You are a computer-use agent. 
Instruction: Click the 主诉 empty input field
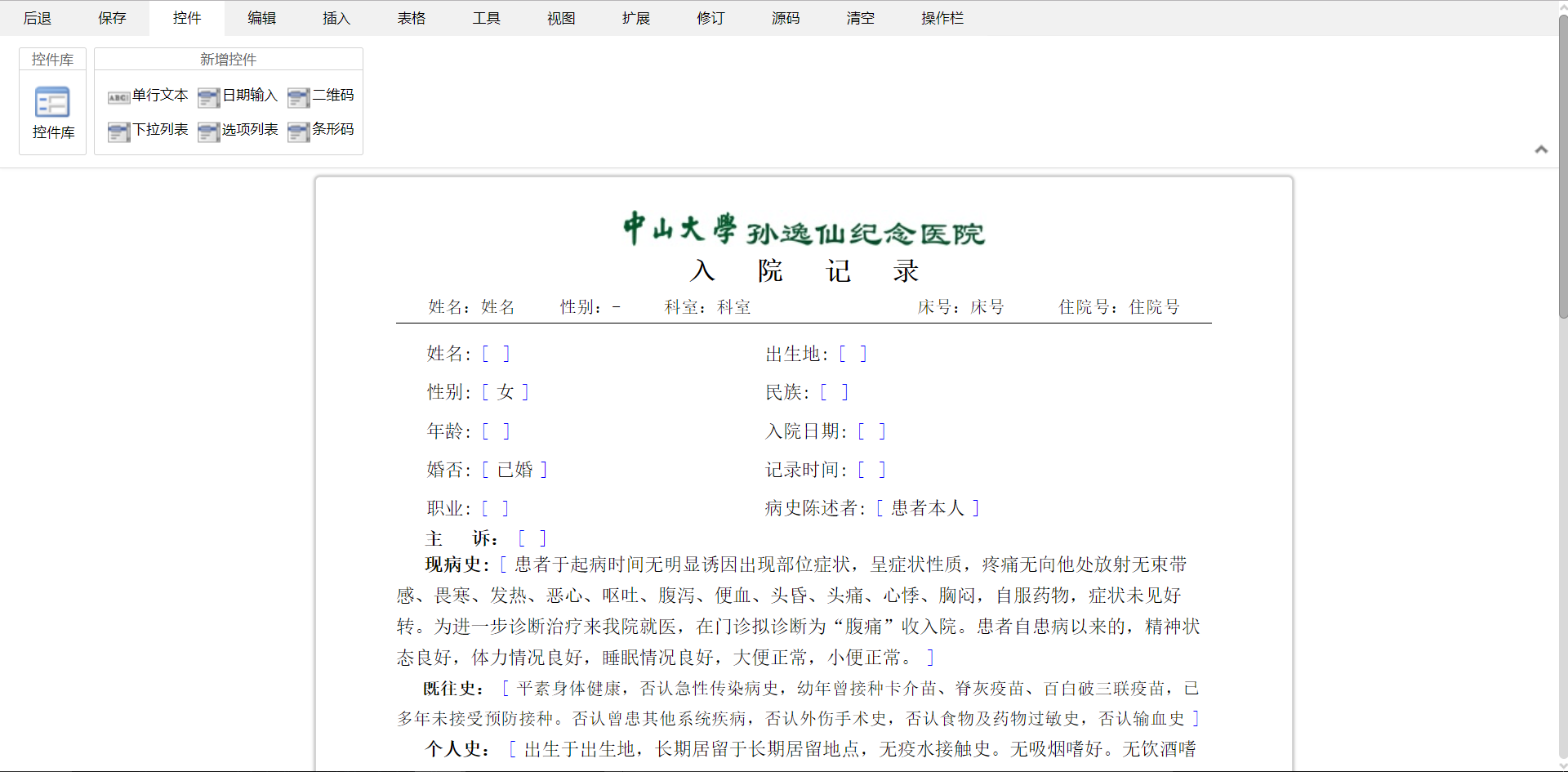pos(532,538)
